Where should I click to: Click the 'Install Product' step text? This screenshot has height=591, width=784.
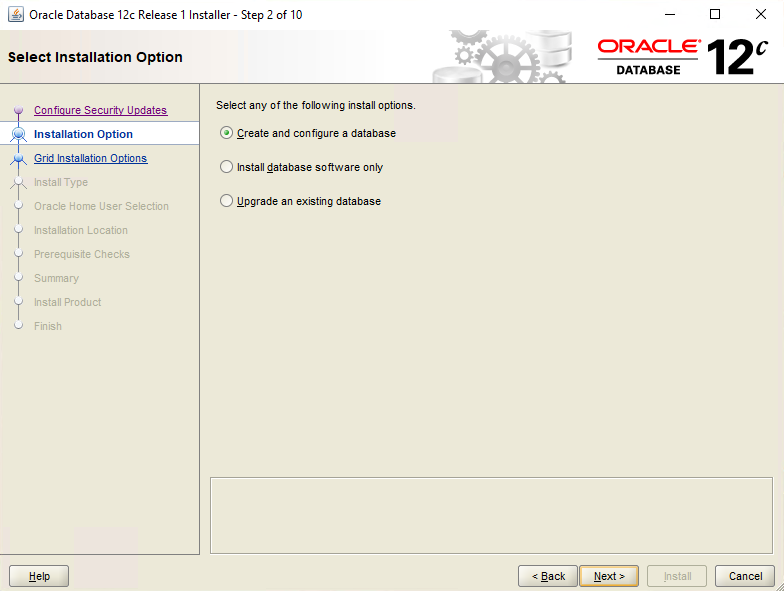point(68,302)
